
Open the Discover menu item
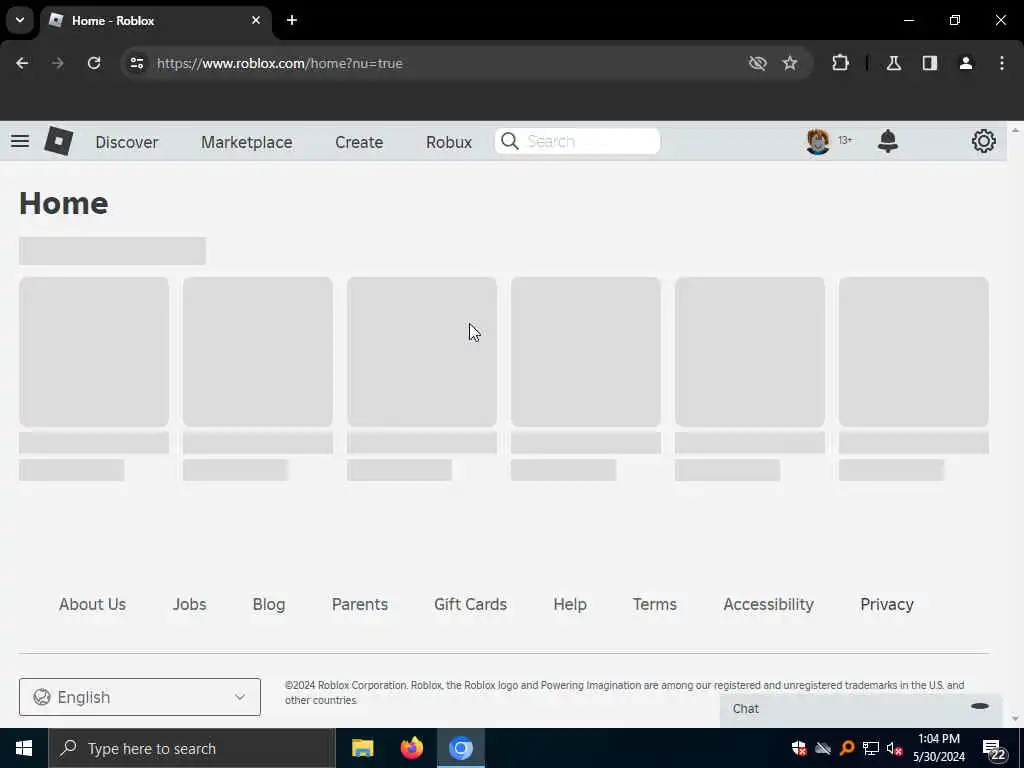coord(127,142)
